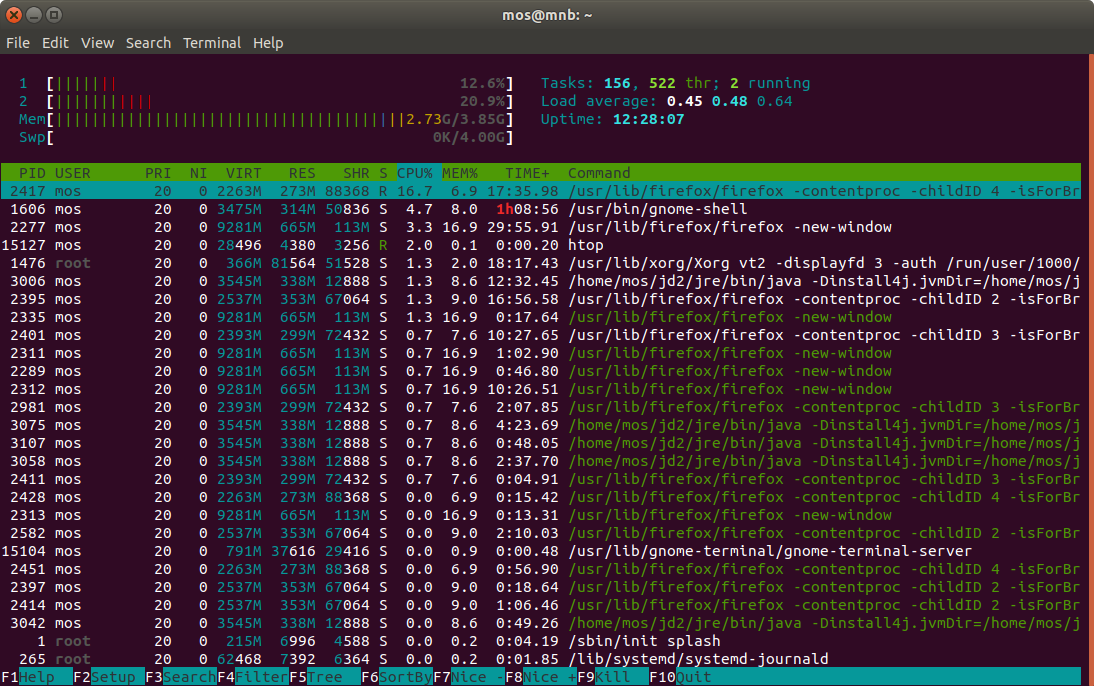Select the firefox thread PID 2289
This screenshot has height=686, width=1094.
click(541, 371)
